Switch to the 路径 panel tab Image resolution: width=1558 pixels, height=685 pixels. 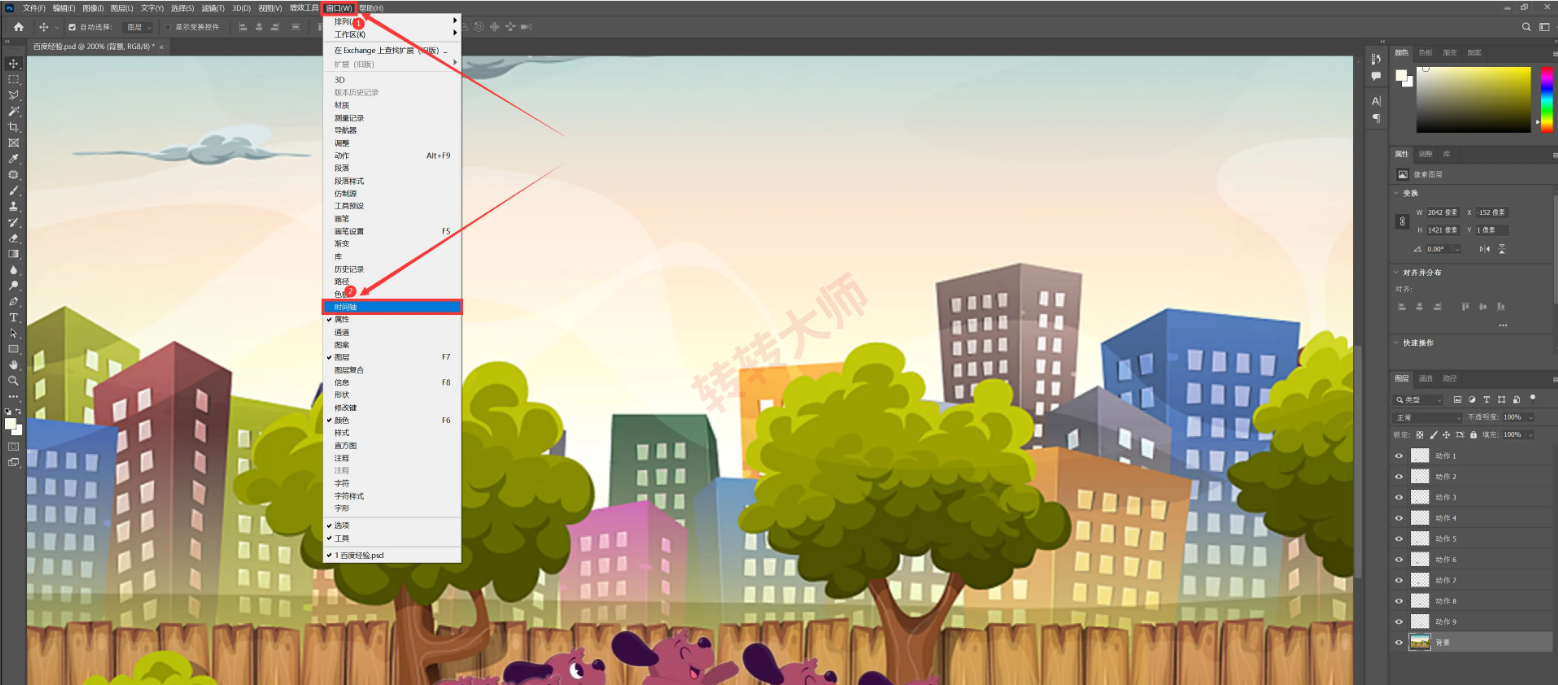(1450, 378)
